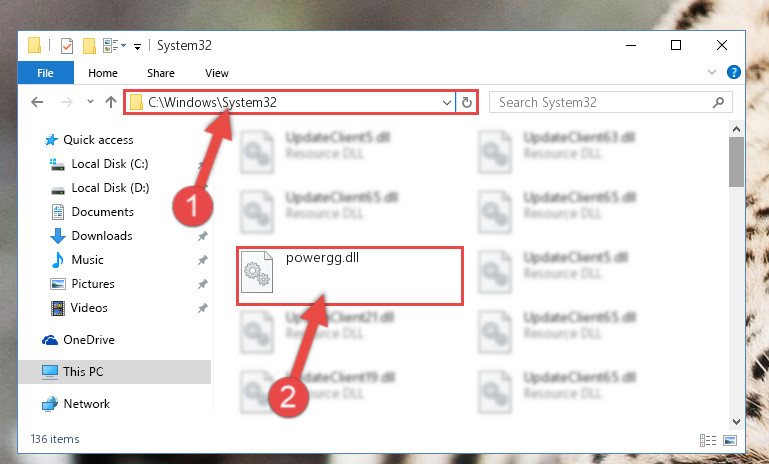Go up one folder level
Viewport: 769px width, 464px height.
111,102
